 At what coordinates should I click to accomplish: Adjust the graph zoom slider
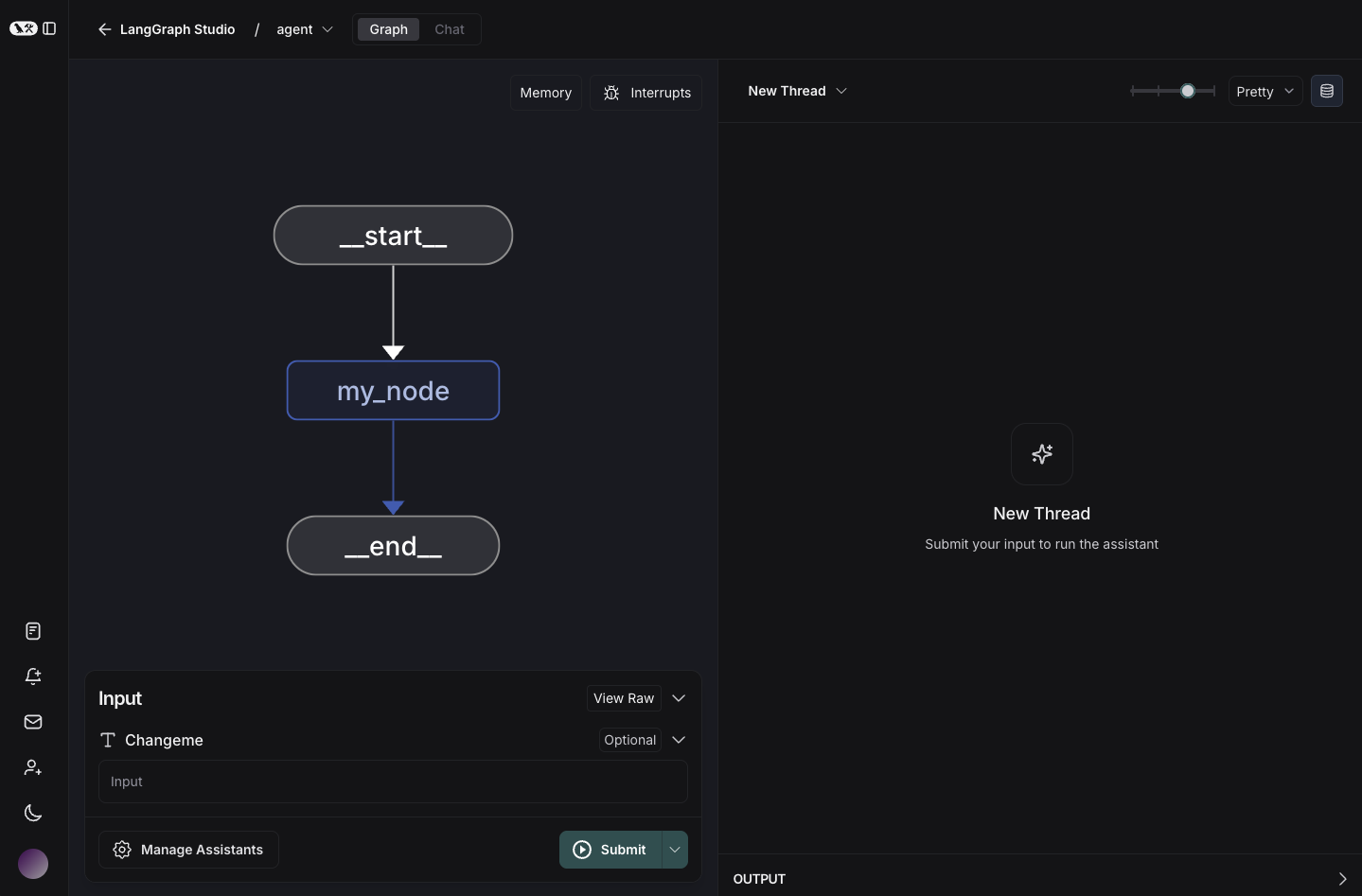click(1187, 91)
